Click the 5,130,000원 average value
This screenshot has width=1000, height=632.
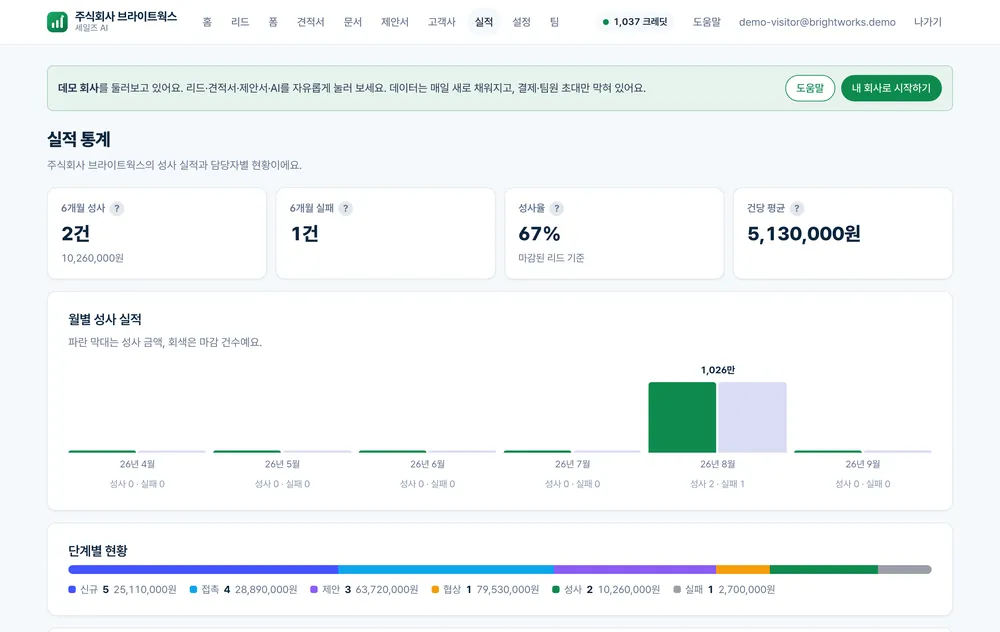(x=804, y=234)
